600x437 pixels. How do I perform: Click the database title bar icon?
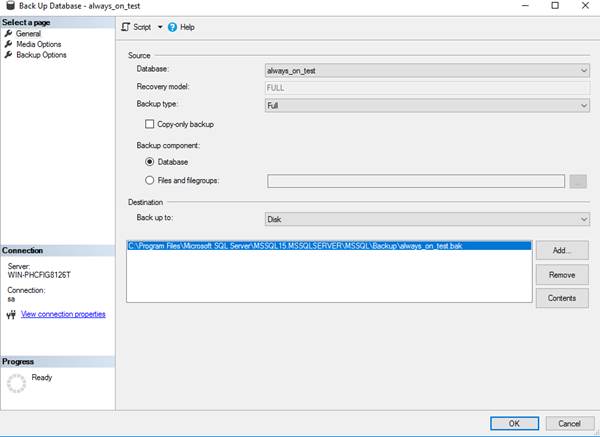click(x=10, y=7)
